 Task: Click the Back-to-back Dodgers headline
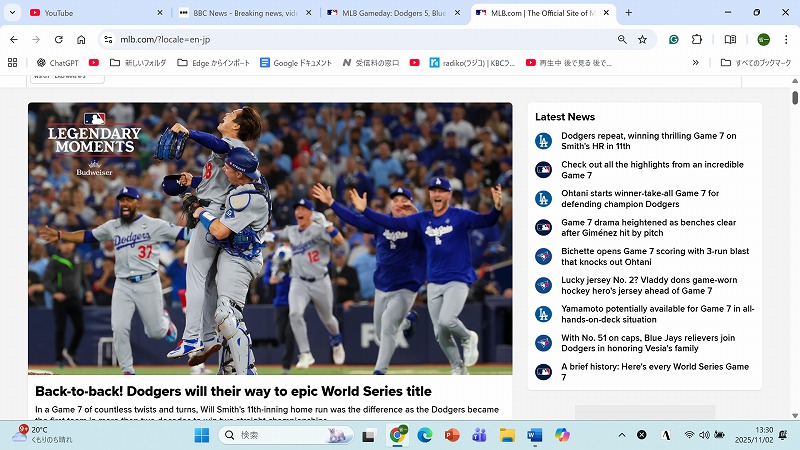pyautogui.click(x=233, y=391)
